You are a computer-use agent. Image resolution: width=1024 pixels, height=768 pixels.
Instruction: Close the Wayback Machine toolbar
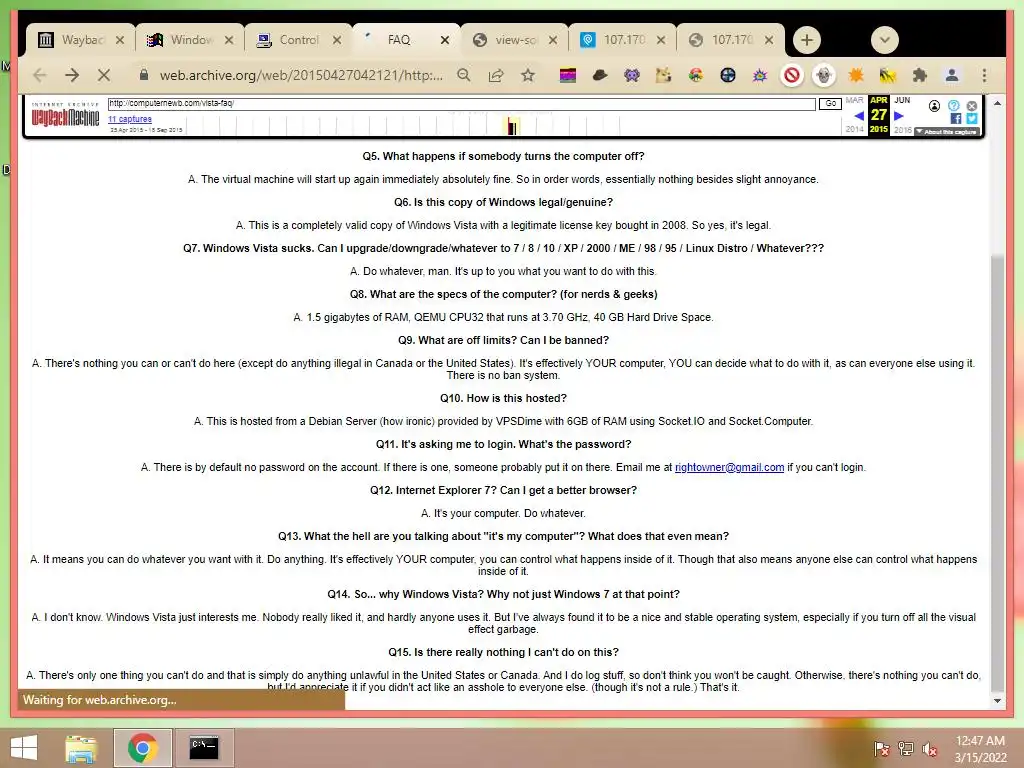[972, 106]
